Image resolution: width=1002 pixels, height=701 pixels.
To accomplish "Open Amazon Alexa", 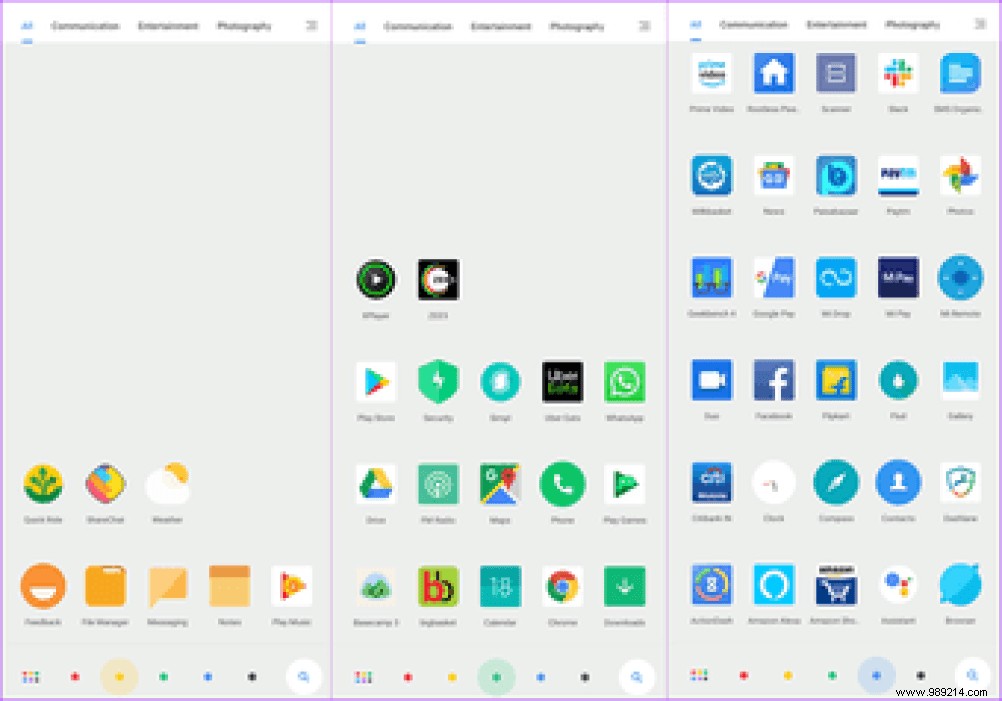I will point(773,588).
